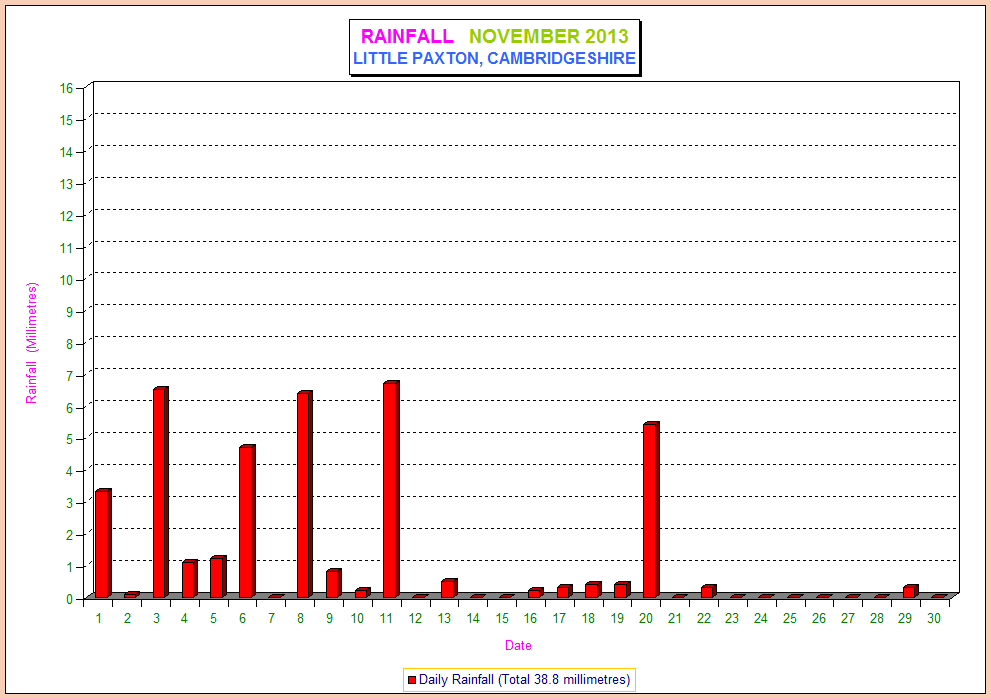
Task: Click y-axis value label 13
Action: pos(67,184)
